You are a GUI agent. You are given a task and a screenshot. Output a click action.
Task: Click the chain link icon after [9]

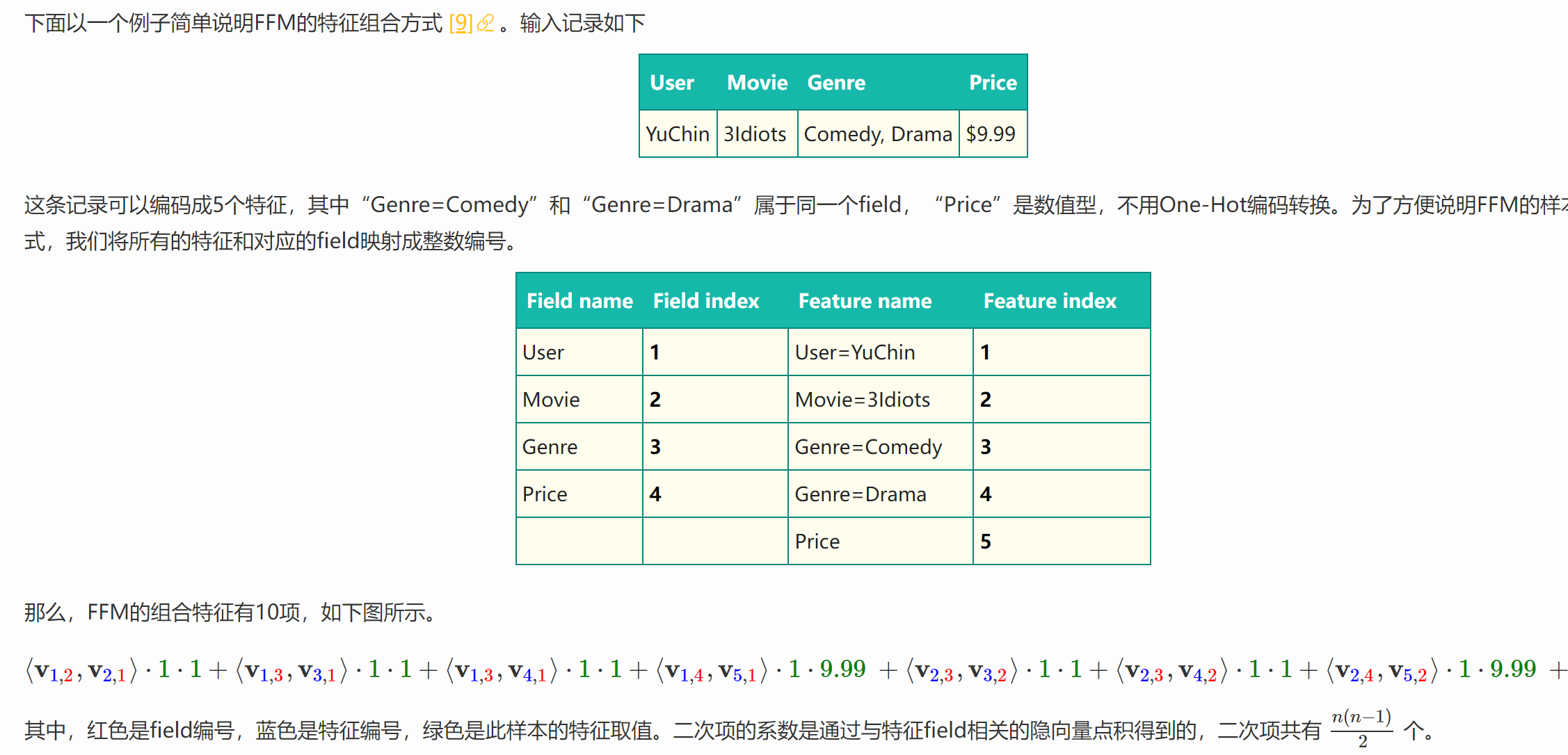tap(486, 24)
